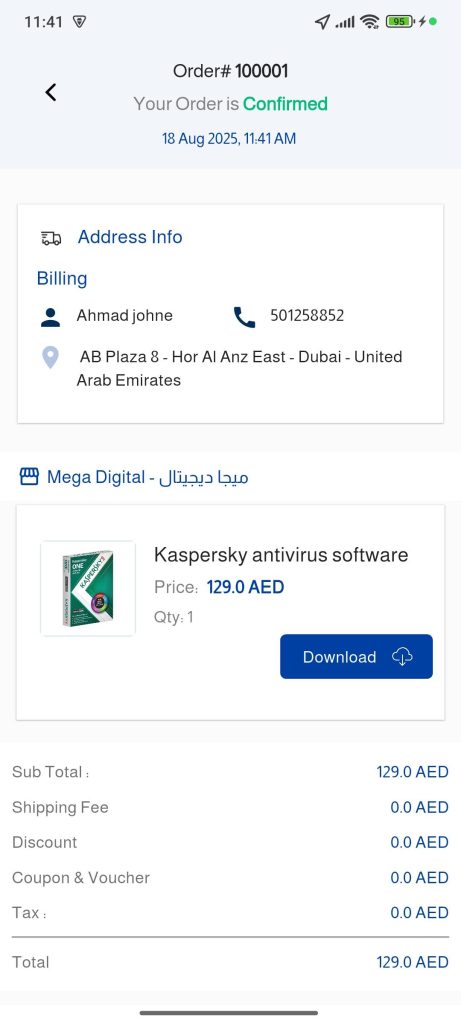
Task: Open the Kaspersky product box thumbnail
Action: (87, 588)
